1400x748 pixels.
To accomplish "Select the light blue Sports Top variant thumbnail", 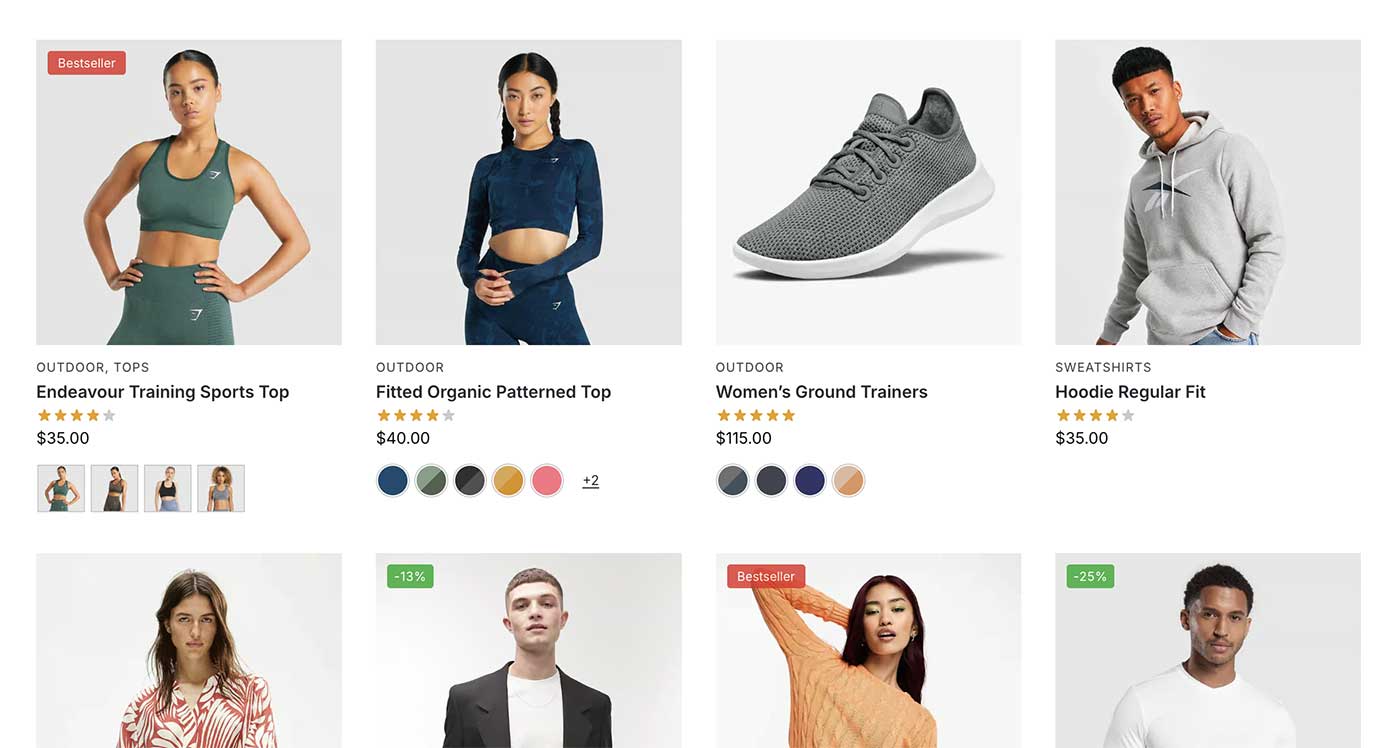I will point(221,488).
